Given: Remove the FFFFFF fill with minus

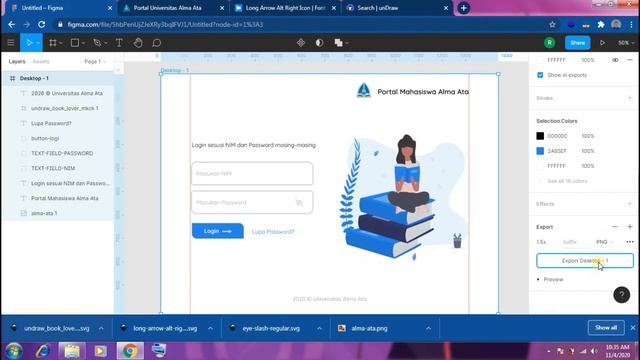Looking at the screenshot, I should tap(629, 60).
